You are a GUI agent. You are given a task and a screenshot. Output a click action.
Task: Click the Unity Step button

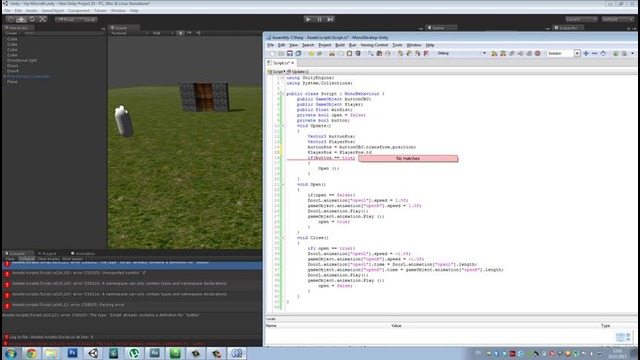(330, 19)
